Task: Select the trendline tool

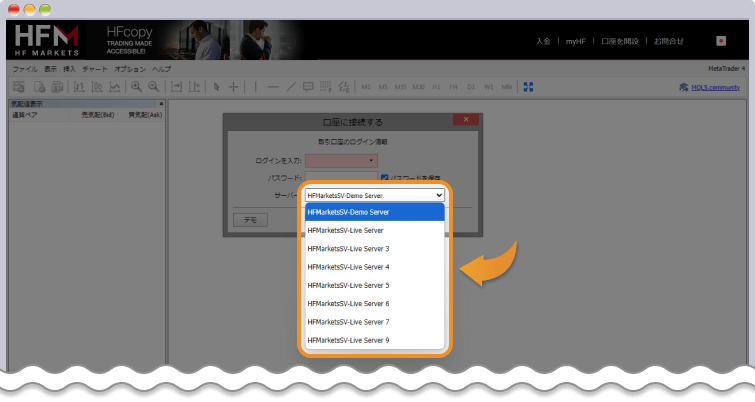Action: (291, 87)
